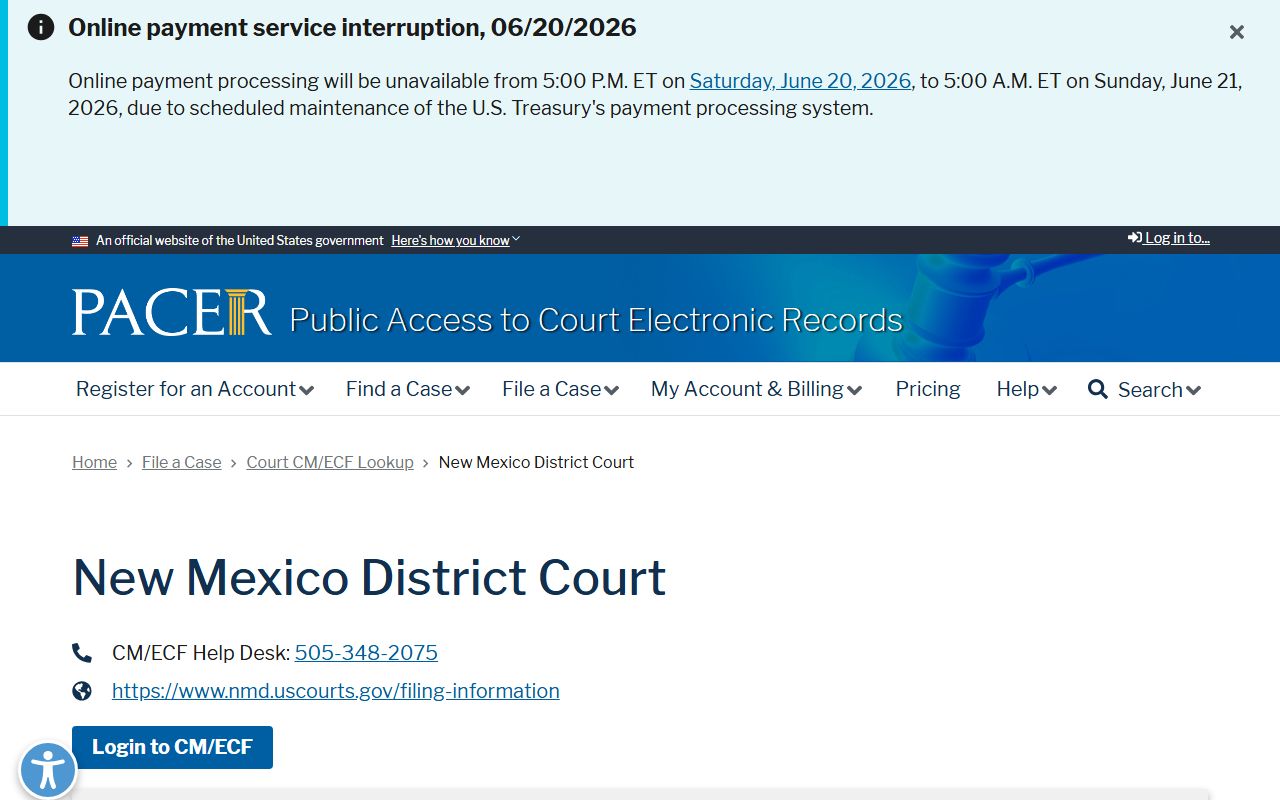This screenshot has width=1280, height=800.
Task: Click New Mexico District Court breadcrumb text
Action: point(536,462)
